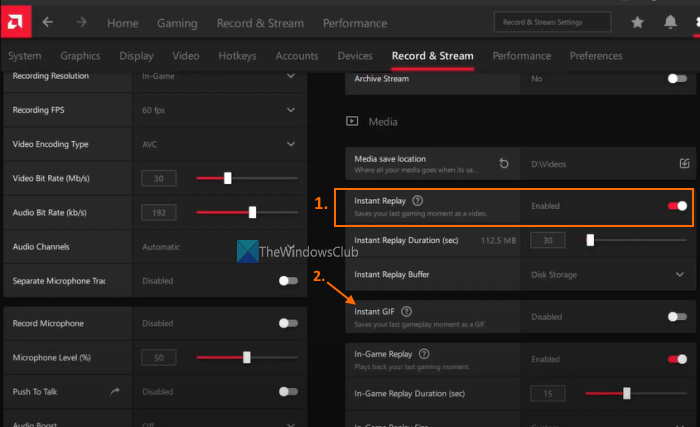Screen dimensions: 700x427
Task: Click Audio Bit Rate value box
Action: pyautogui.click(x=159, y=213)
